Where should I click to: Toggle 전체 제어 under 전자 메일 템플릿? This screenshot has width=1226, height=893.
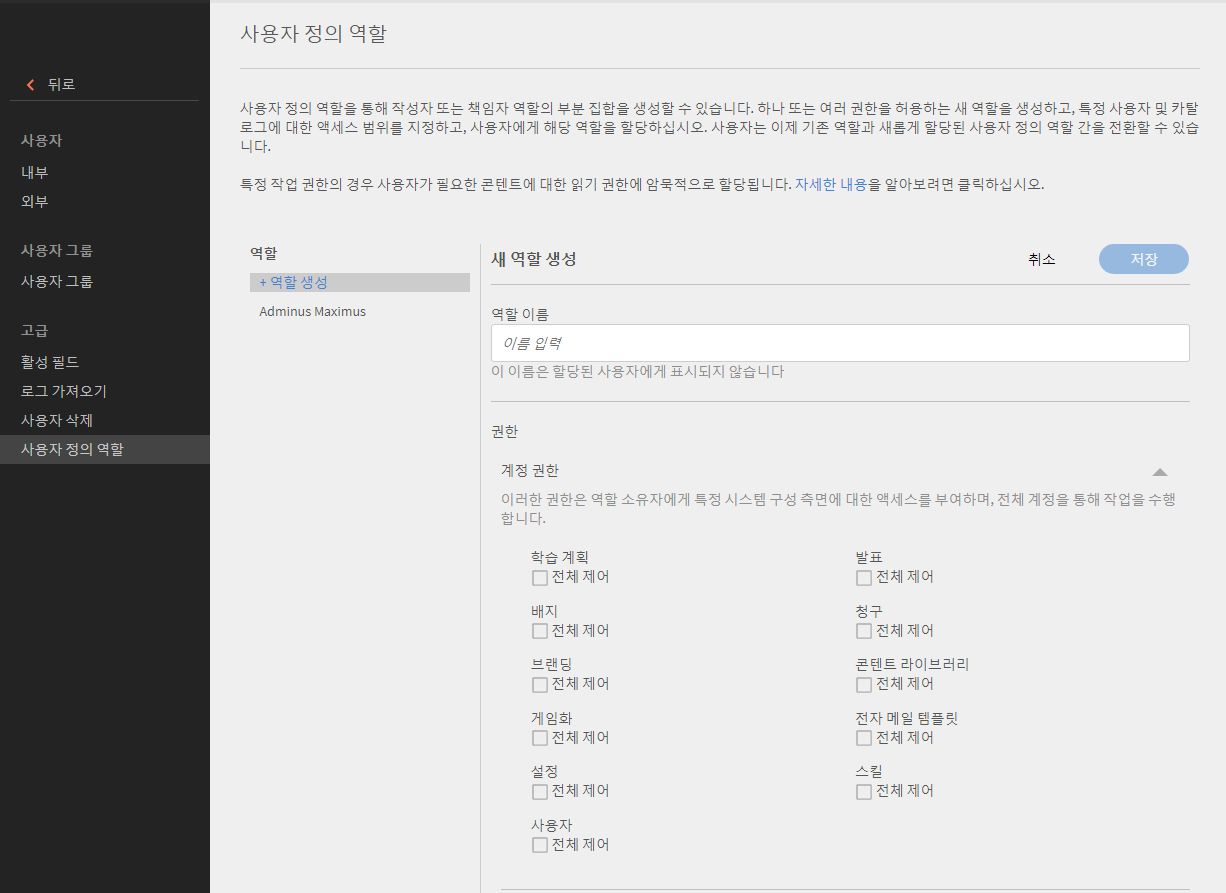pos(864,738)
